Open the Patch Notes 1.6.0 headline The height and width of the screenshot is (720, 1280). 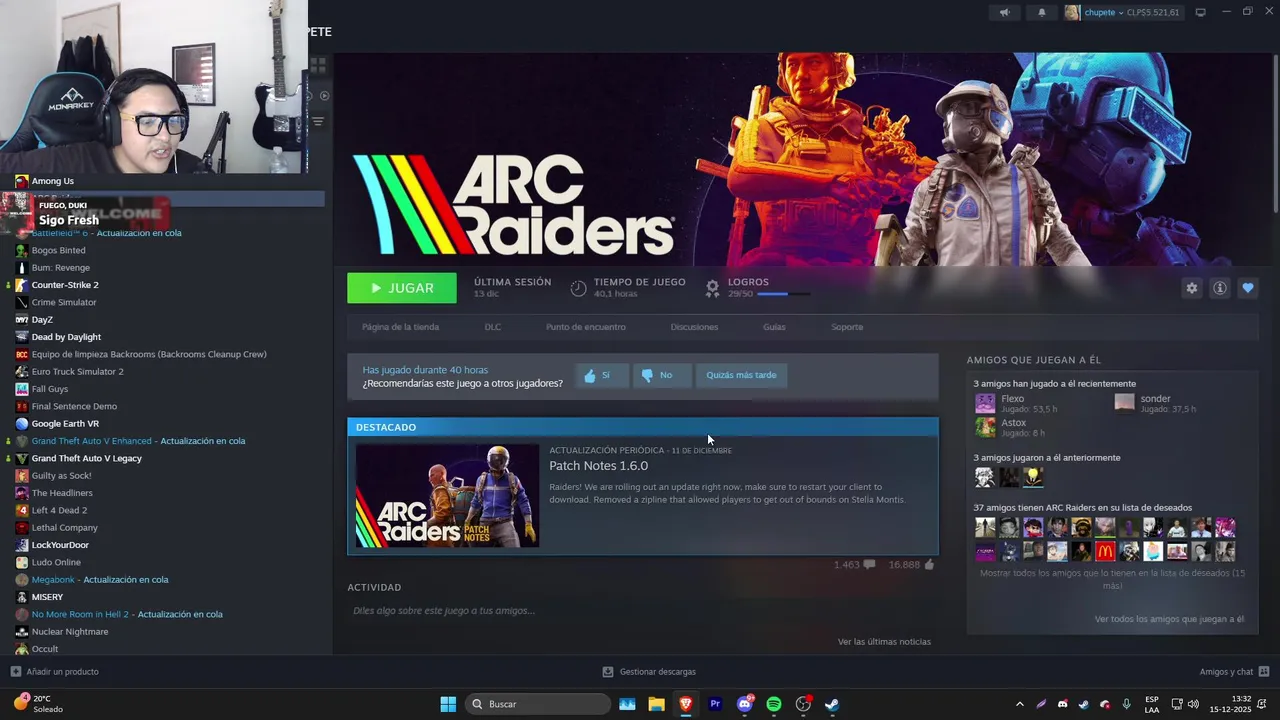[x=598, y=466]
